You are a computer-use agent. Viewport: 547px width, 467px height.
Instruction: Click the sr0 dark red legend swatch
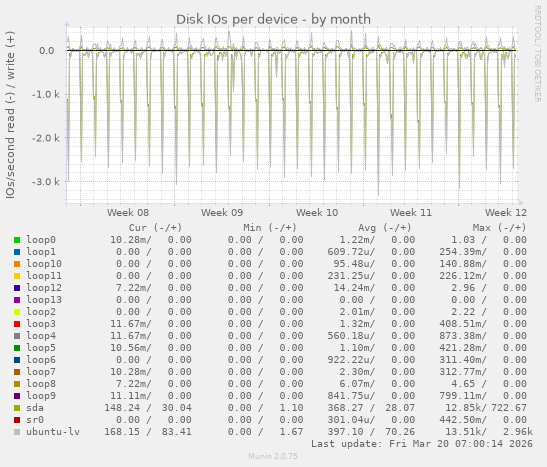(x=17, y=420)
